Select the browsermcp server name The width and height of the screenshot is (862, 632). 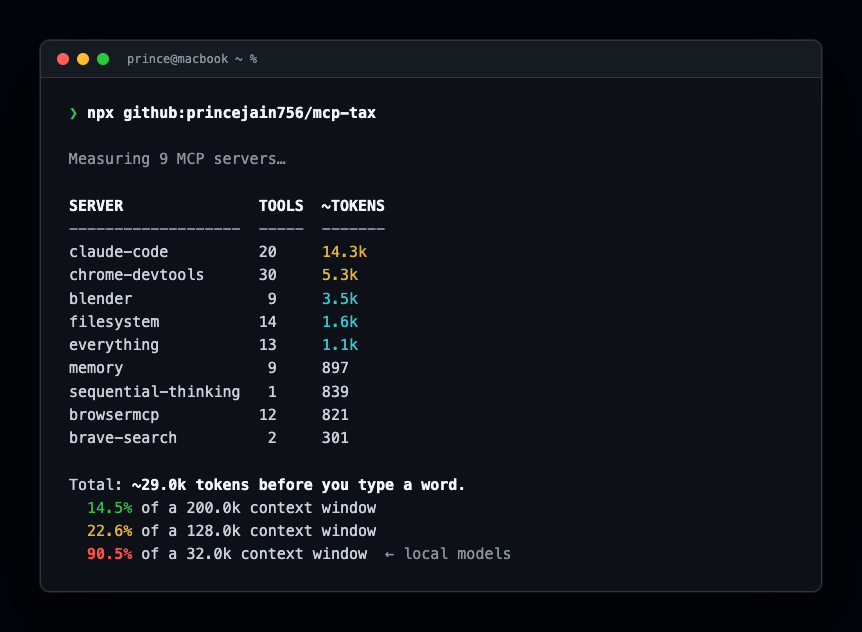[114, 415]
